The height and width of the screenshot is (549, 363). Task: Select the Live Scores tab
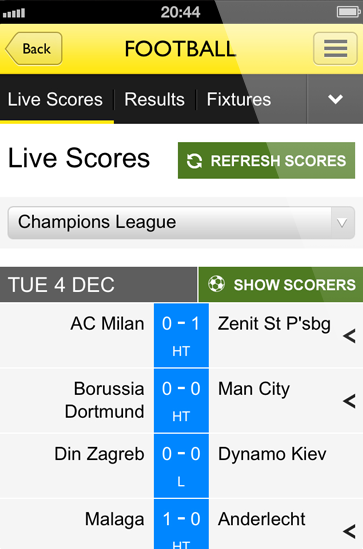(55, 99)
